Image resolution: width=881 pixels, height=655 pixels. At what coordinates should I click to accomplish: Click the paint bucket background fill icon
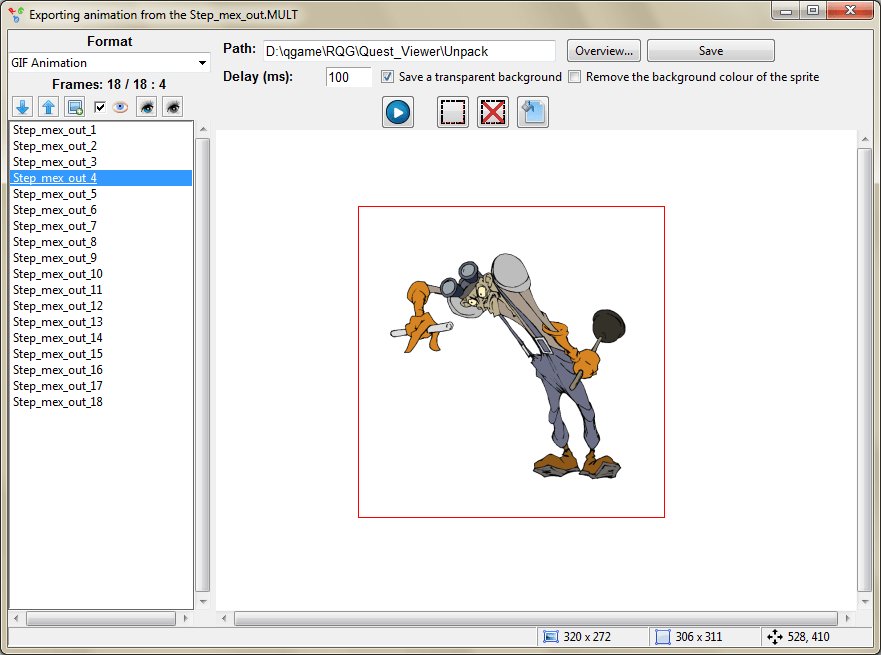point(533,112)
